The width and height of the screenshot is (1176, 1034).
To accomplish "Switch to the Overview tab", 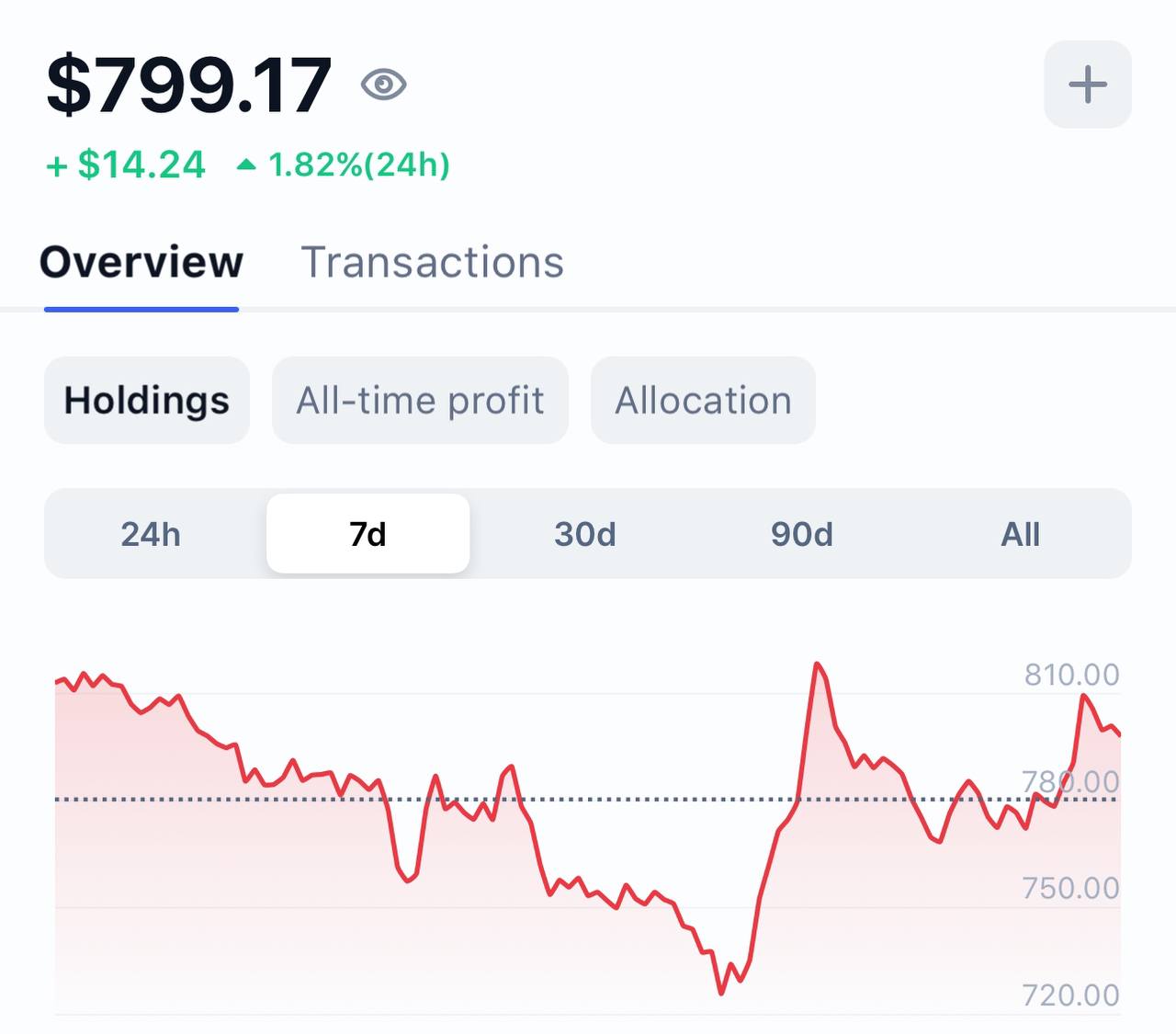I will [141, 263].
